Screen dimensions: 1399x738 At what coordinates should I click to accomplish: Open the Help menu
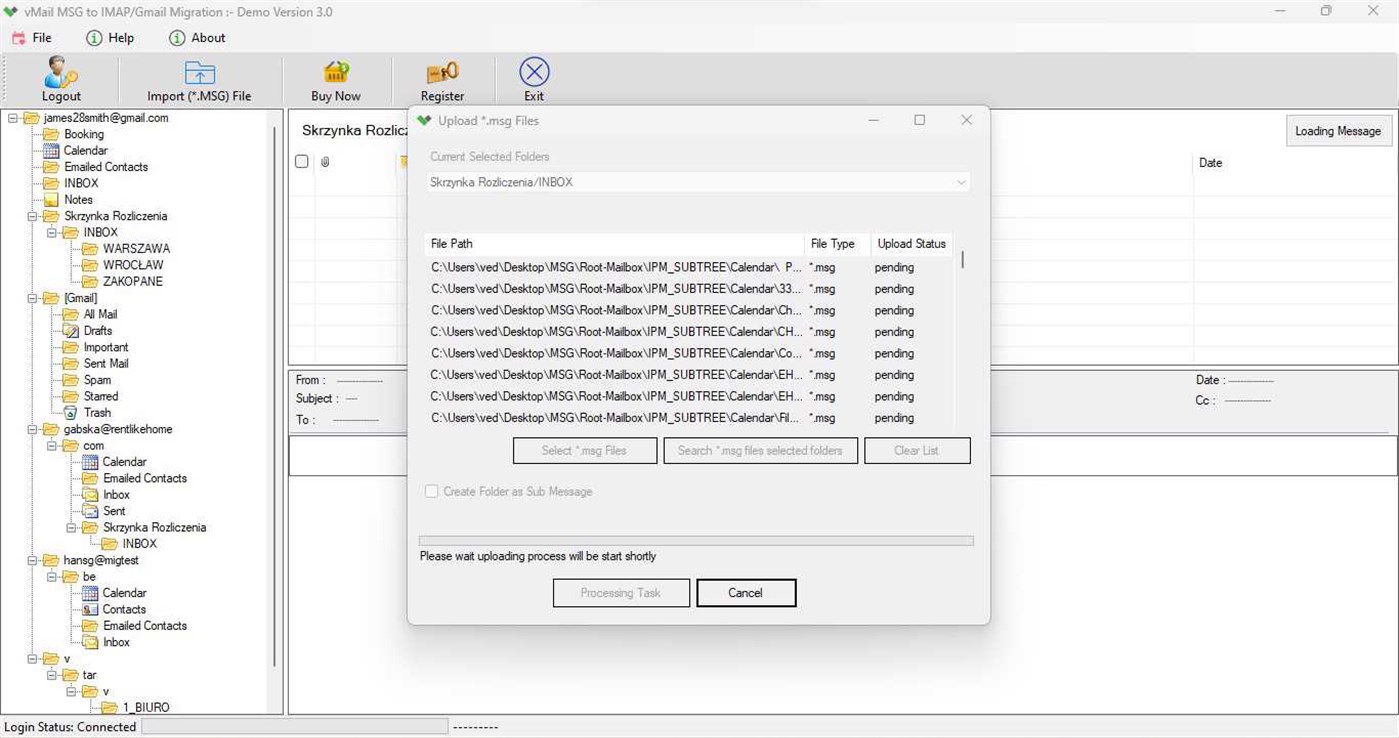[110, 38]
